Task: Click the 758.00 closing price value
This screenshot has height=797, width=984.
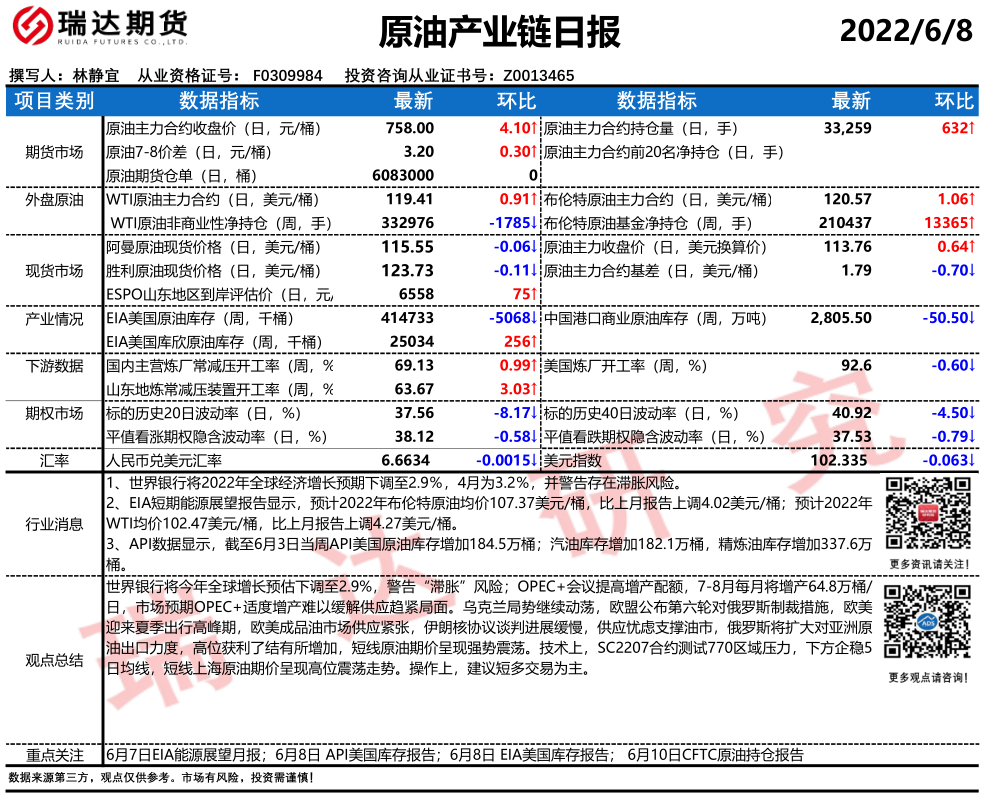Action: (410, 128)
